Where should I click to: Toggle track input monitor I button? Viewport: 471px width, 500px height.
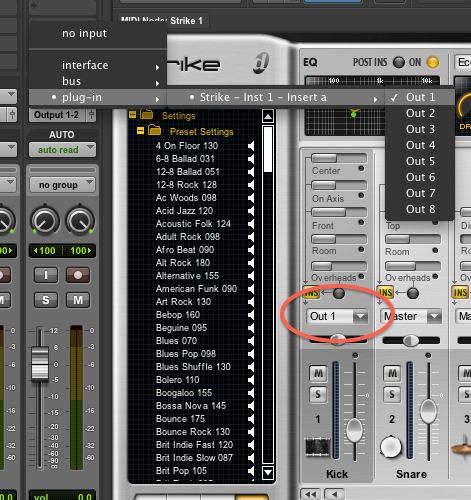(46, 275)
